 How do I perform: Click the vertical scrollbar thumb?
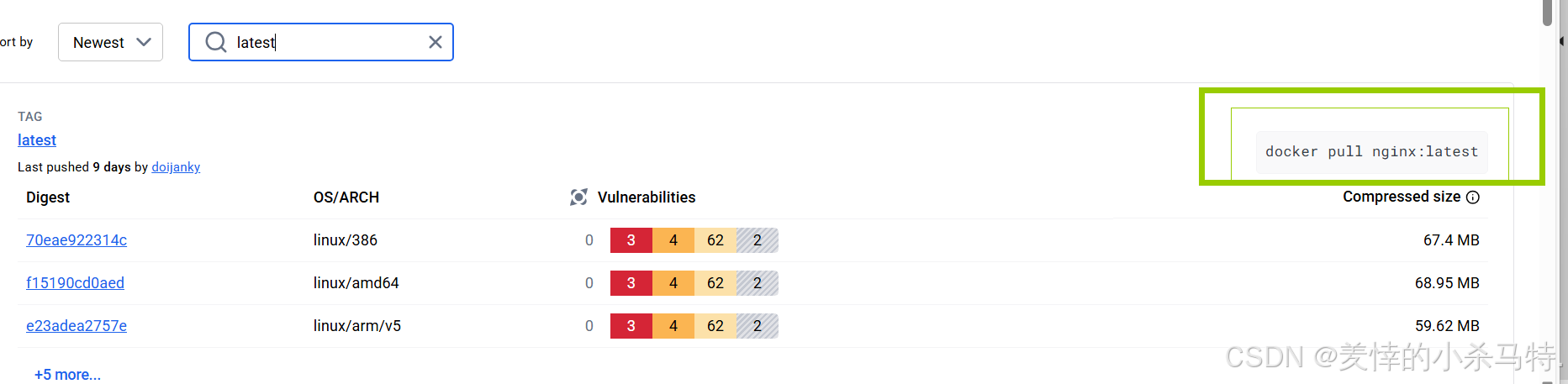click(1548, 13)
